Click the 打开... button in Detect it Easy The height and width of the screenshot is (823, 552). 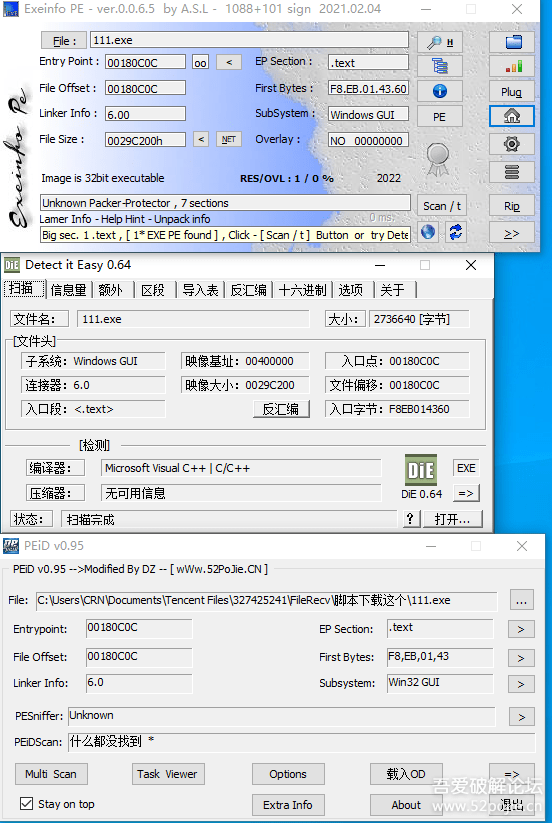click(452, 519)
